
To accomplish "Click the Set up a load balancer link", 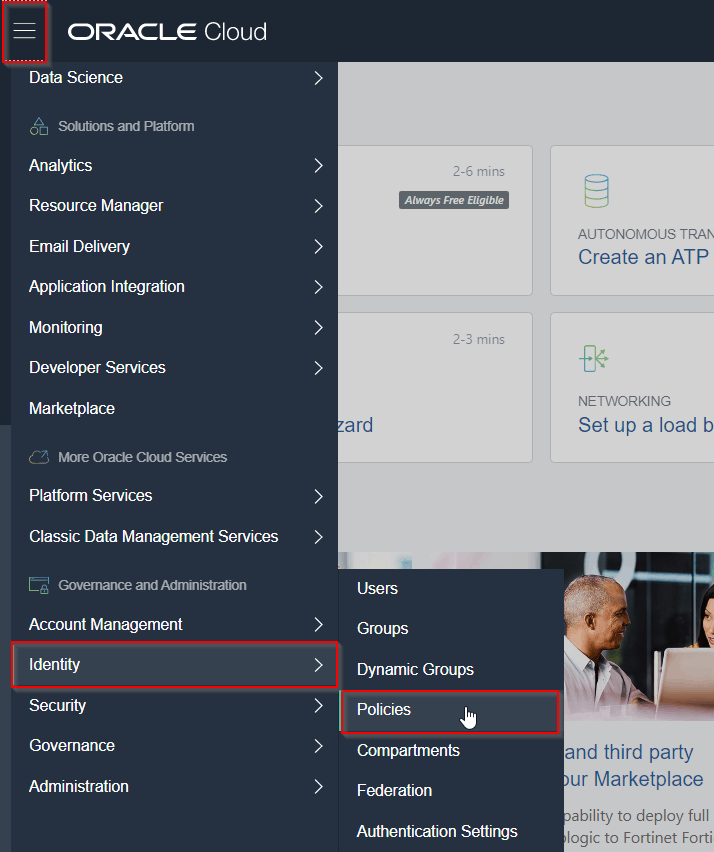I will pyautogui.click(x=645, y=425).
